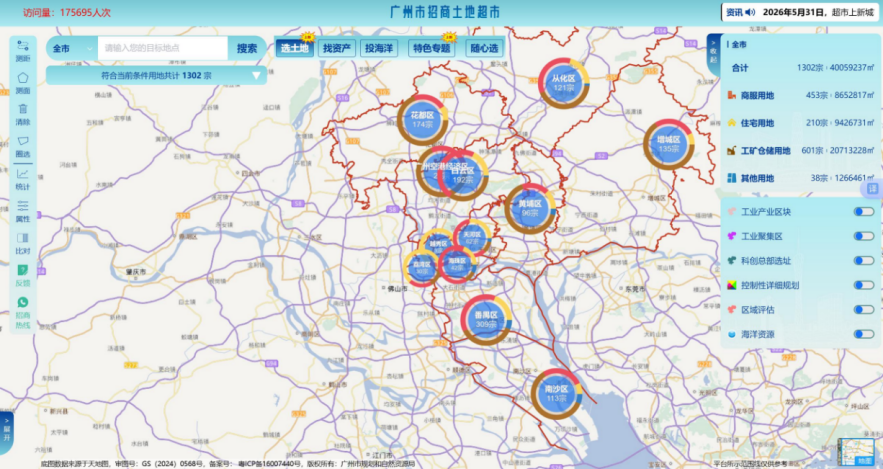
Task: Click the 海珠区 42宗 cluster marker
Action: point(457,264)
